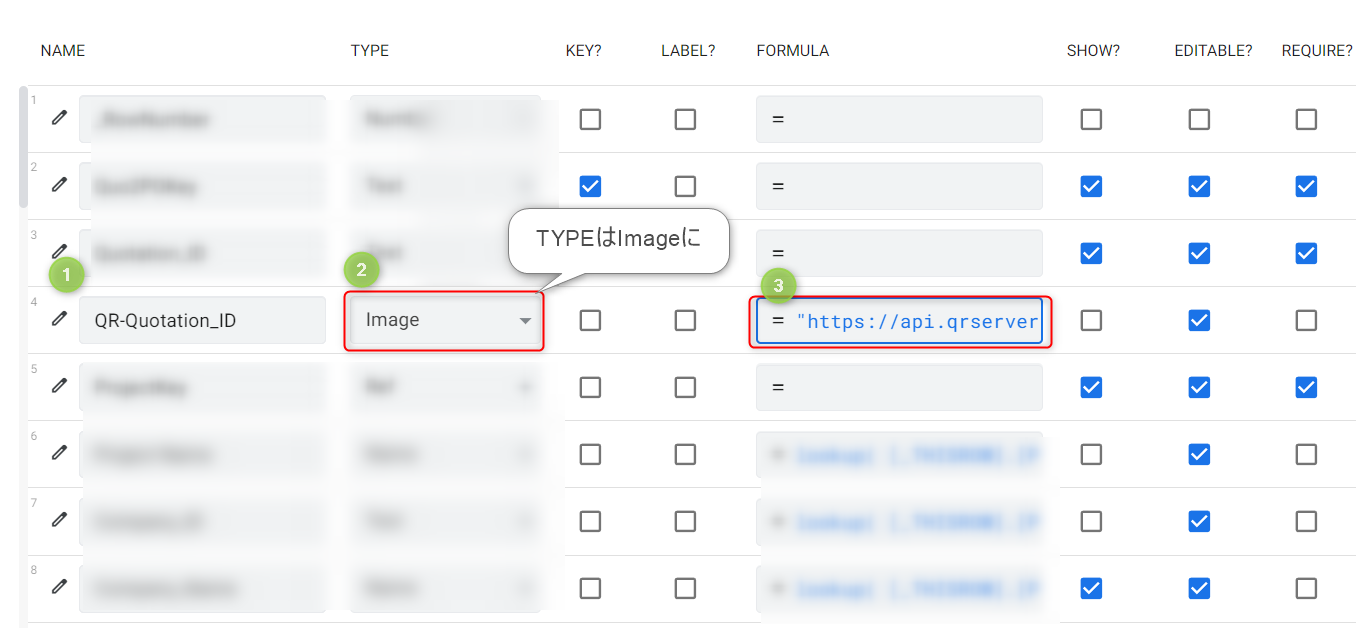Click the green step 3 marker badge
The image size is (1356, 628).
click(778, 287)
